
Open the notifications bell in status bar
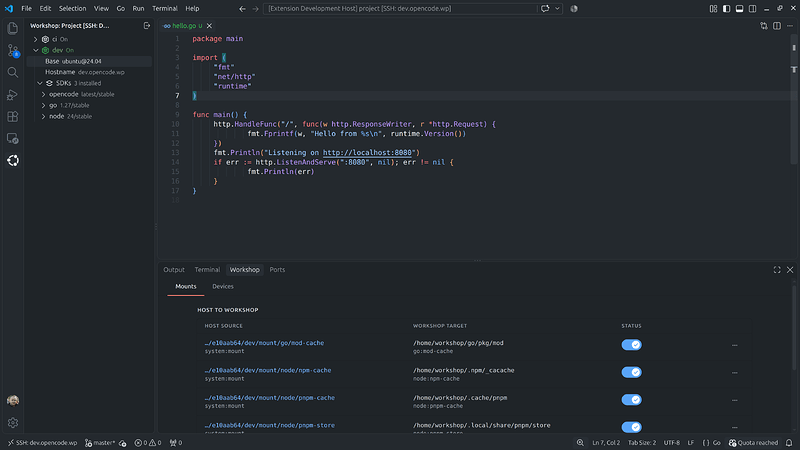789,443
